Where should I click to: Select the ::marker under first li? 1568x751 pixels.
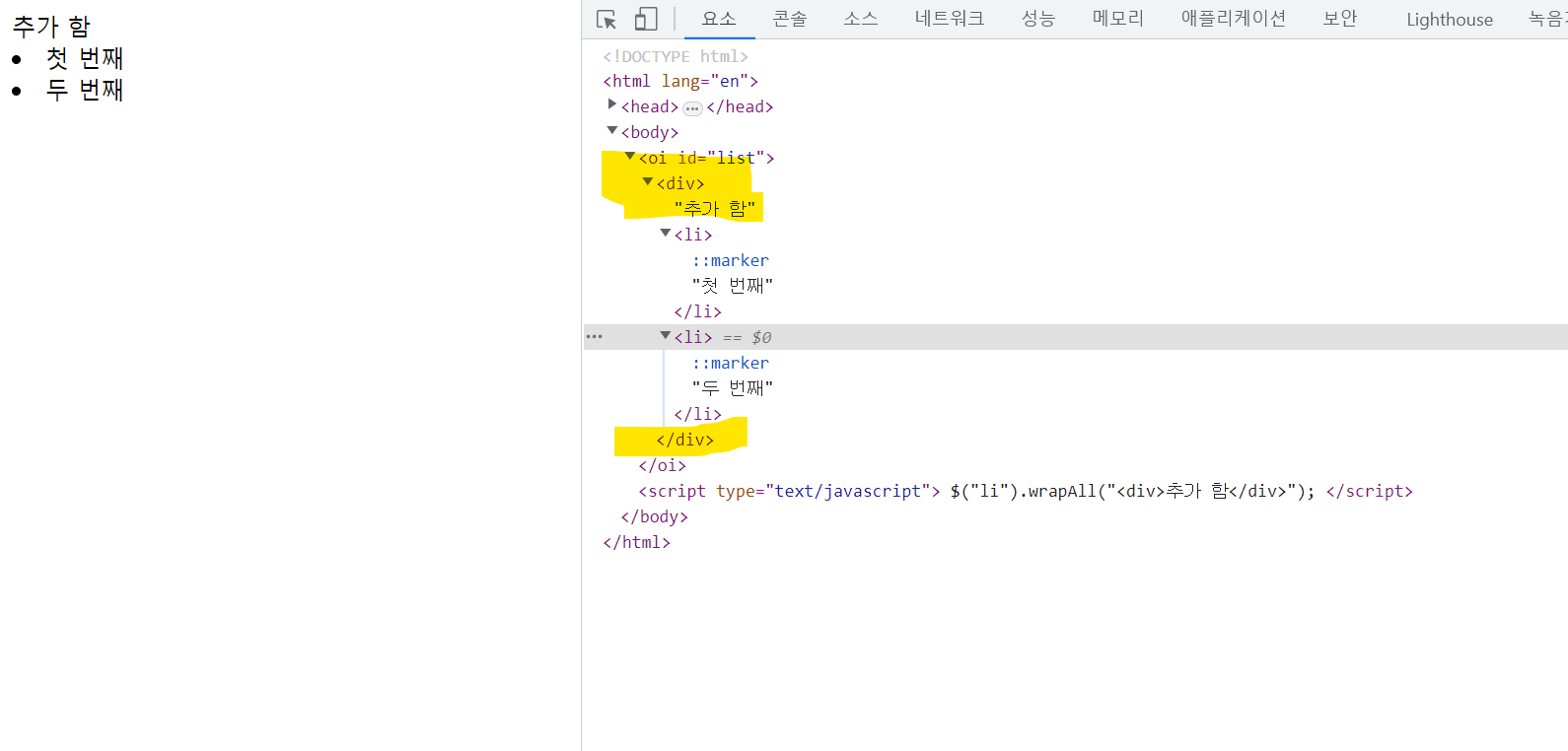731,260
